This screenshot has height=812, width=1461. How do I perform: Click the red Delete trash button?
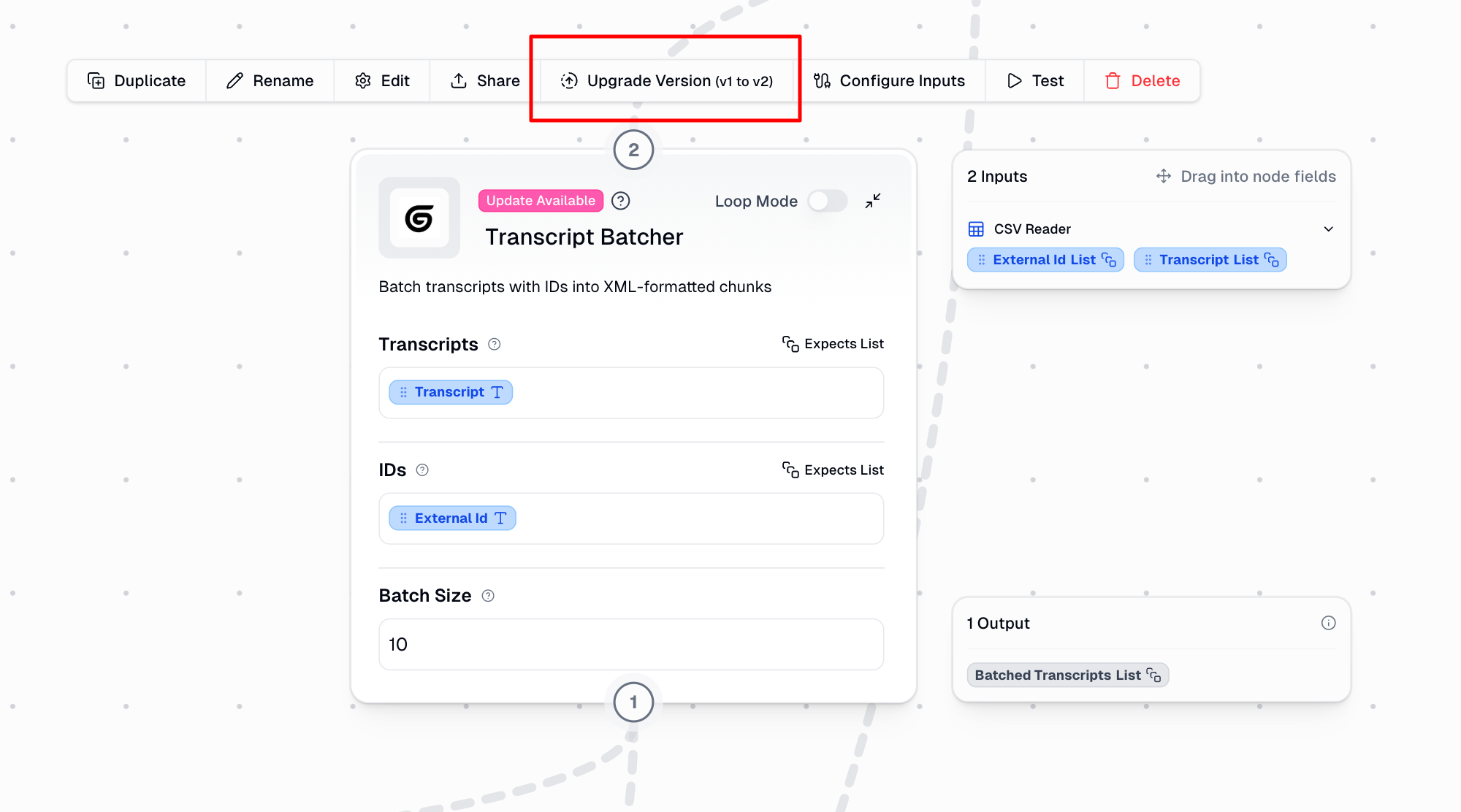click(x=1142, y=81)
